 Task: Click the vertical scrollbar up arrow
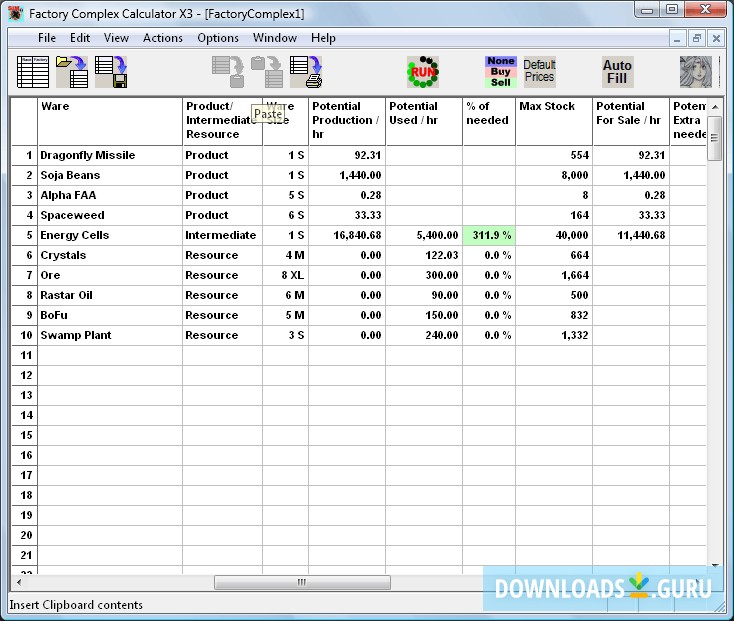pos(715,107)
